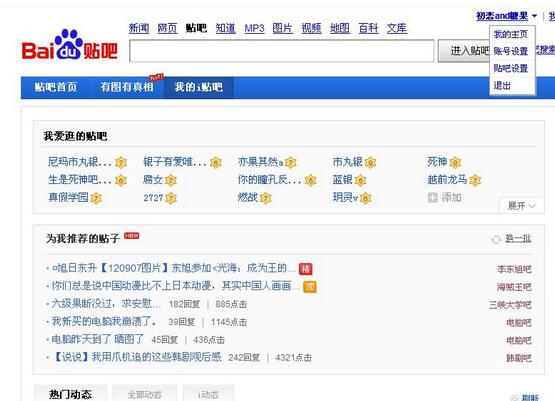Click the level badge beside 玥灵v

click(x=365, y=198)
